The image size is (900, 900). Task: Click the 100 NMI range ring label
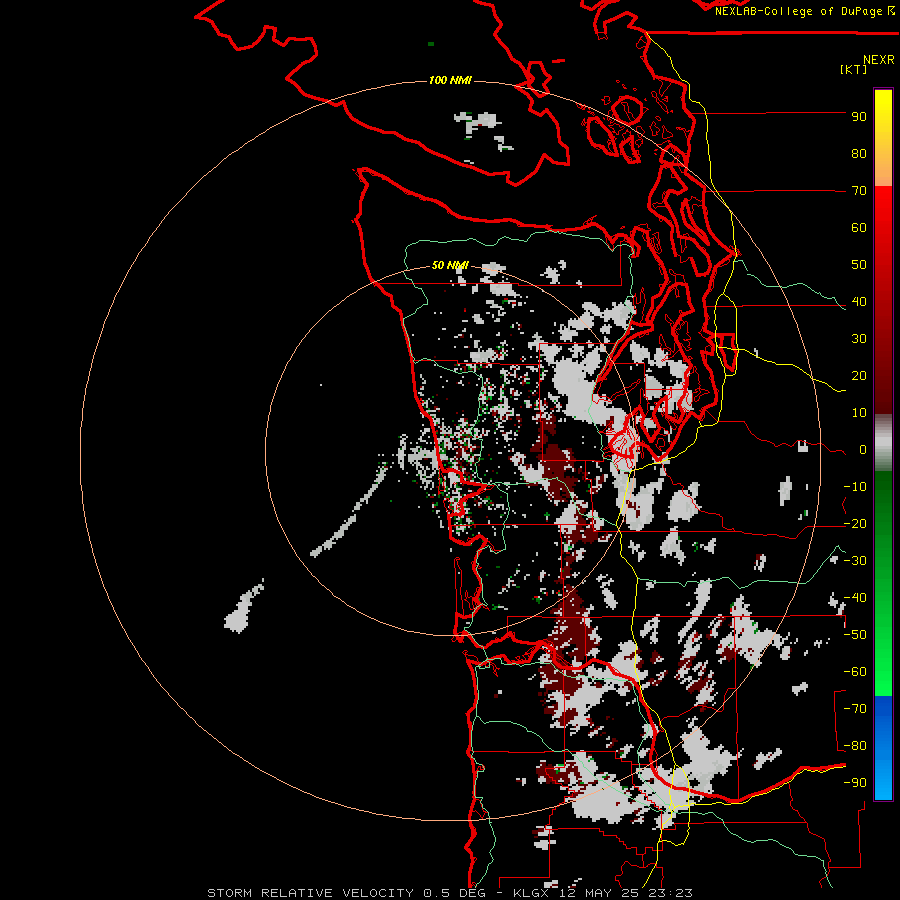(450, 80)
